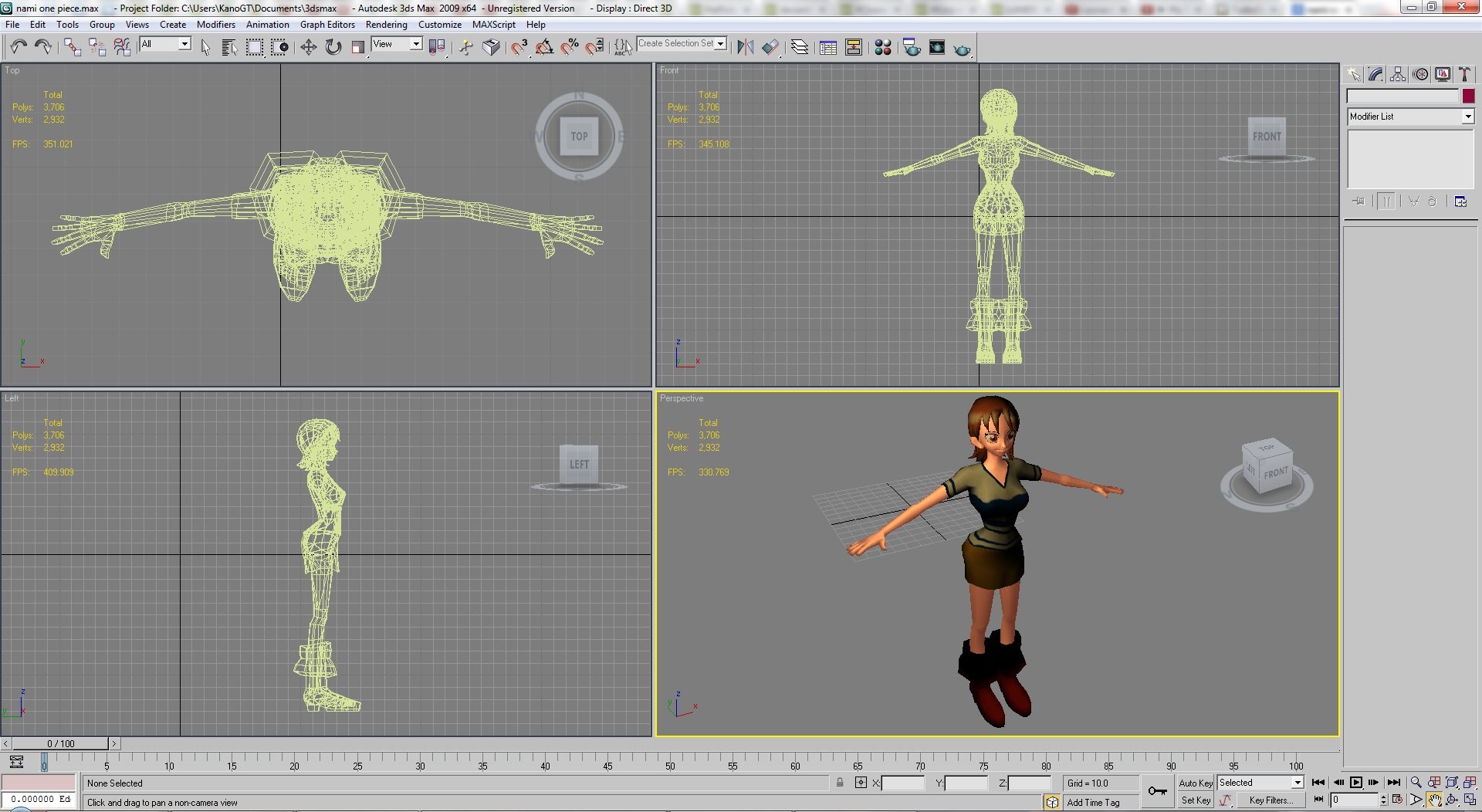This screenshot has height=812, width=1482.
Task: Toggle Percent Snap
Action: pyautogui.click(x=570, y=48)
